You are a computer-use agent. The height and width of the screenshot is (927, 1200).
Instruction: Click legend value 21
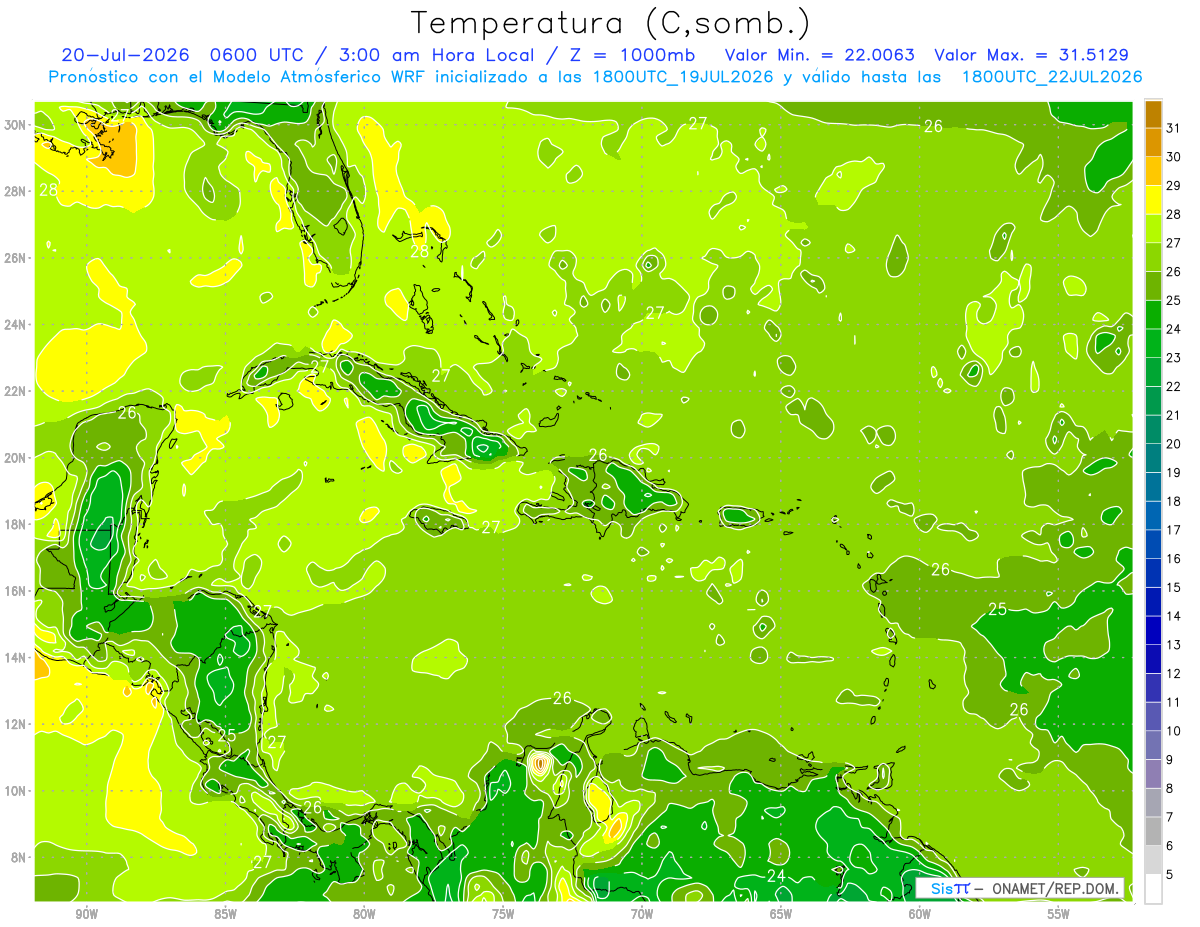click(x=1174, y=415)
